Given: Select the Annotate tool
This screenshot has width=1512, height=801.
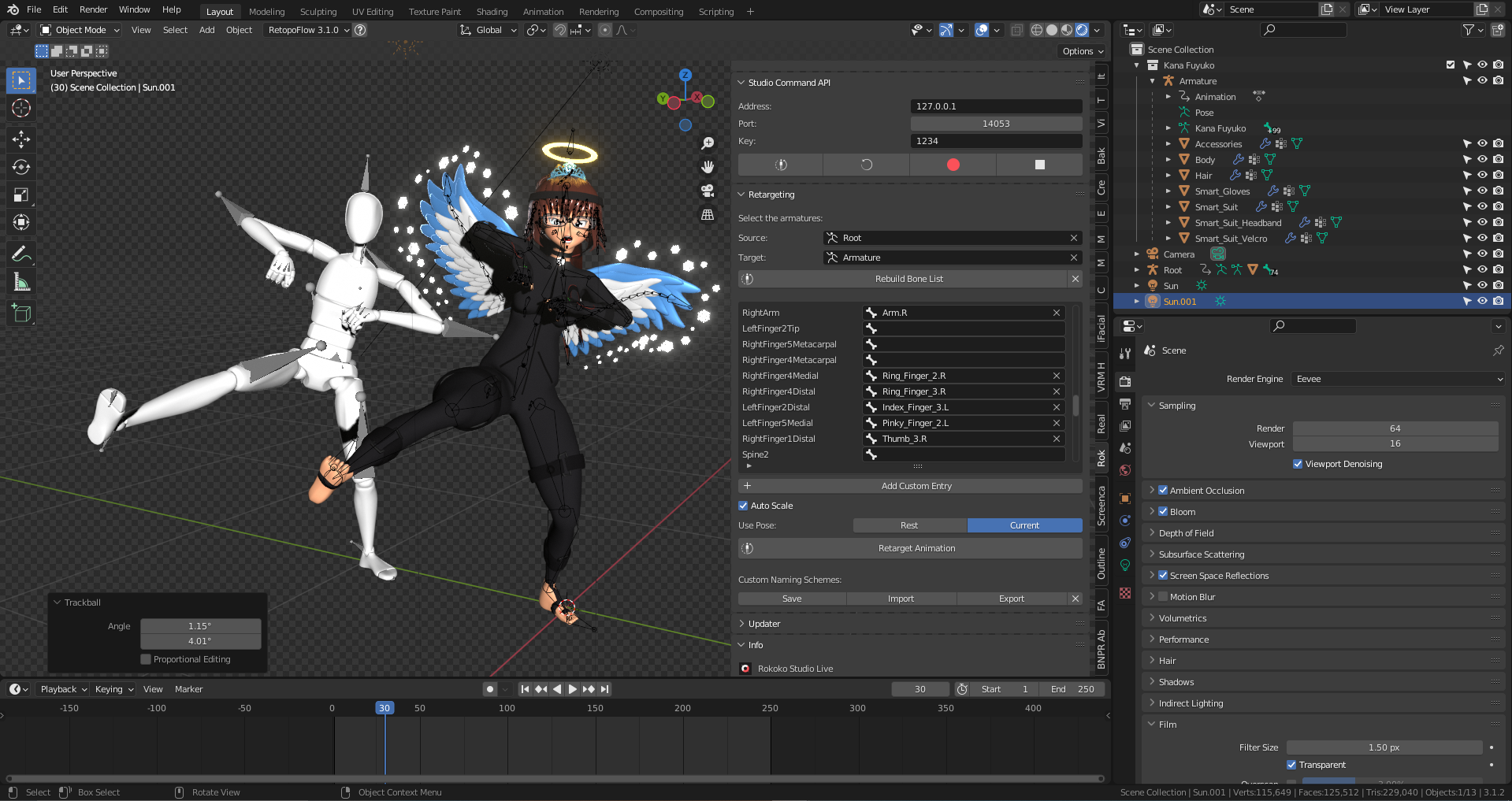Looking at the screenshot, I should pyautogui.click(x=21, y=253).
